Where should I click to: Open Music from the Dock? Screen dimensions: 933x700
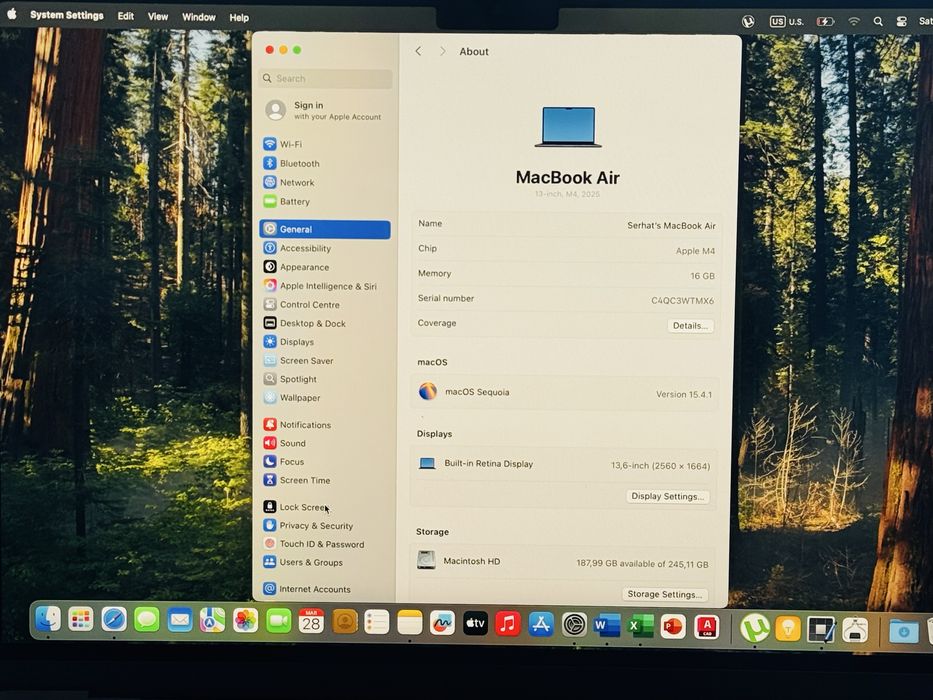(x=508, y=624)
